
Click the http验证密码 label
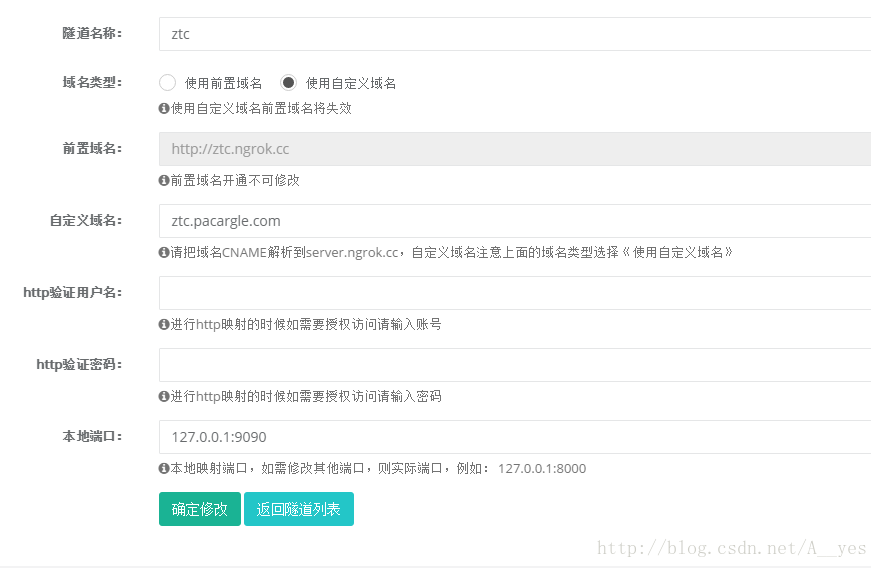[x=80, y=365]
